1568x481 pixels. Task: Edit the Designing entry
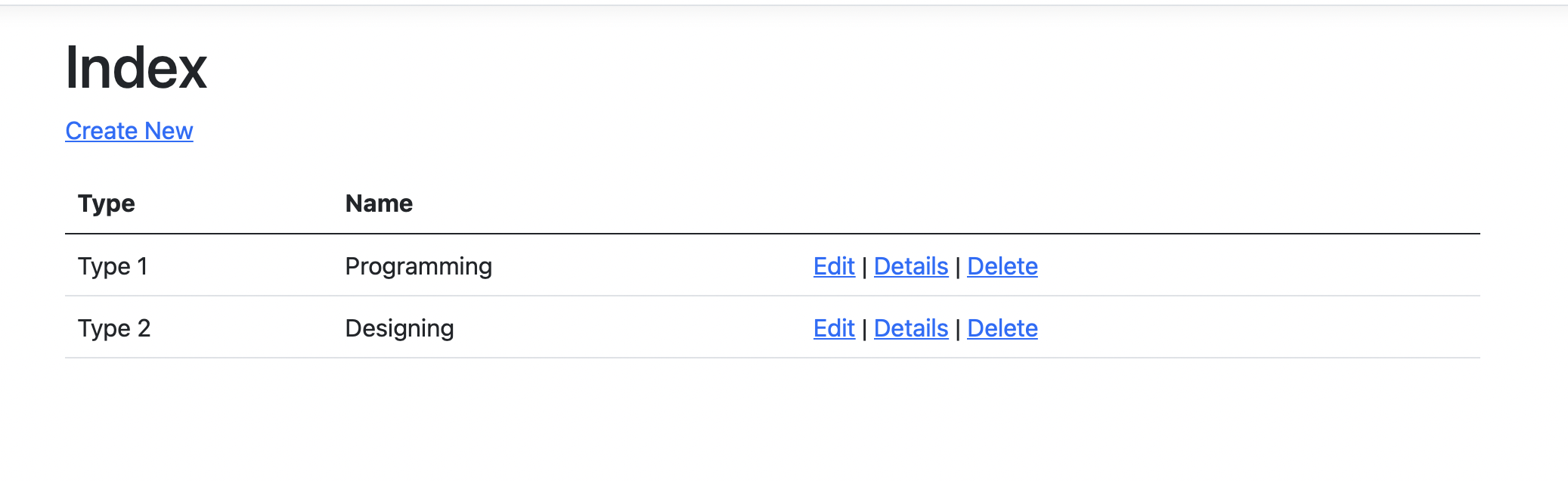[833, 328]
